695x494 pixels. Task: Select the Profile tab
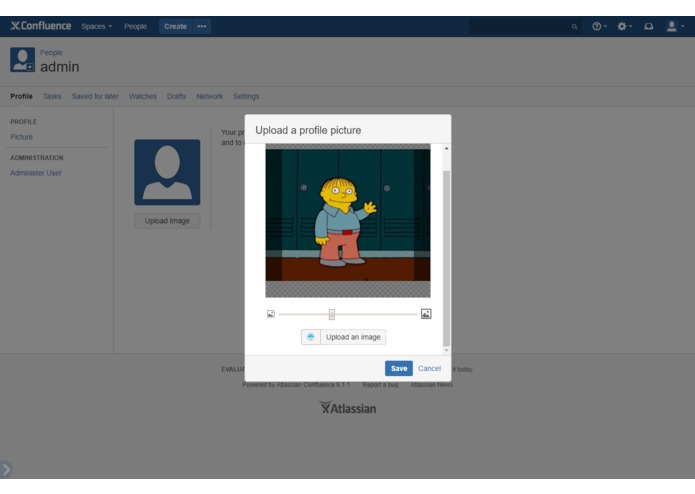[x=21, y=96]
